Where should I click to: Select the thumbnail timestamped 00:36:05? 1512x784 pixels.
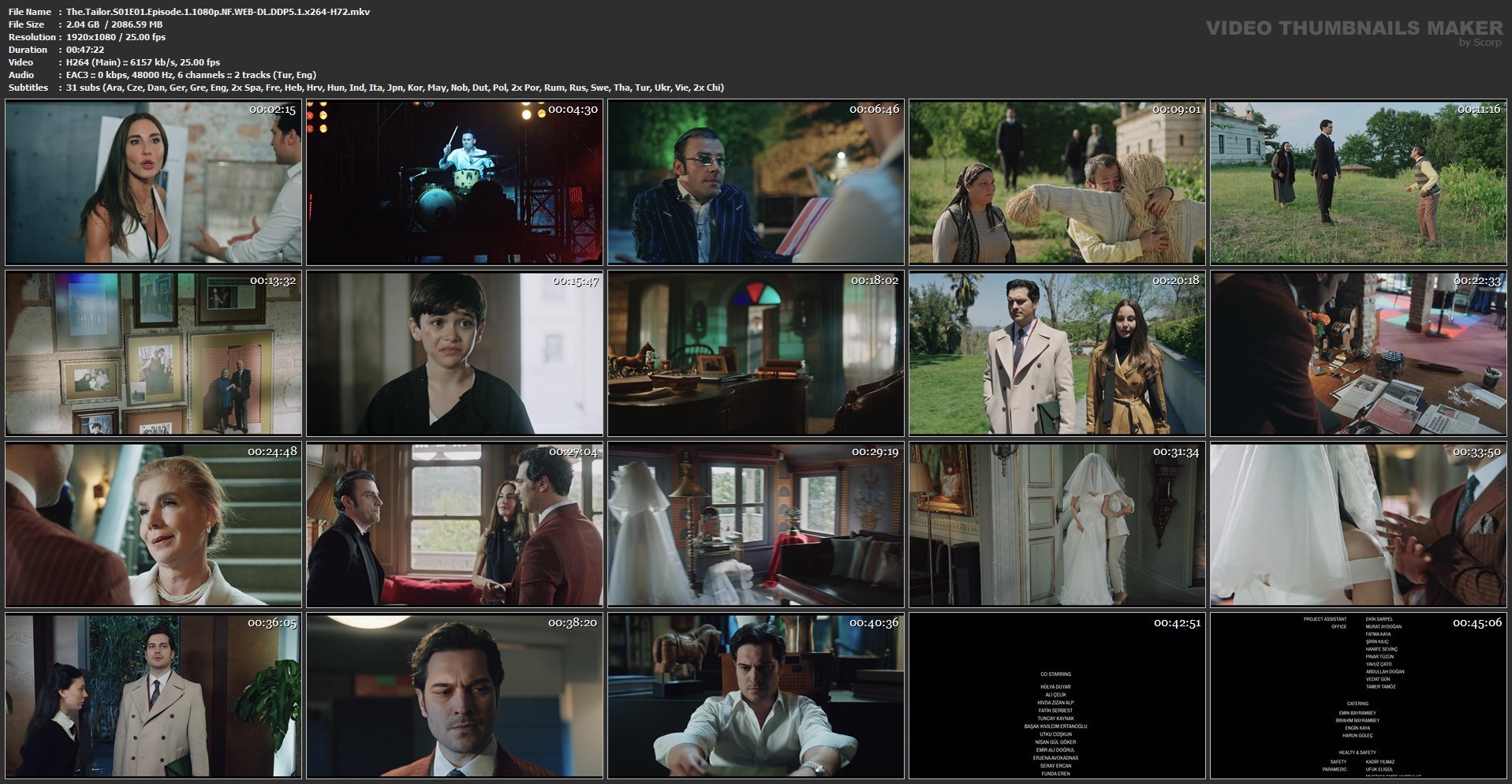pos(154,696)
